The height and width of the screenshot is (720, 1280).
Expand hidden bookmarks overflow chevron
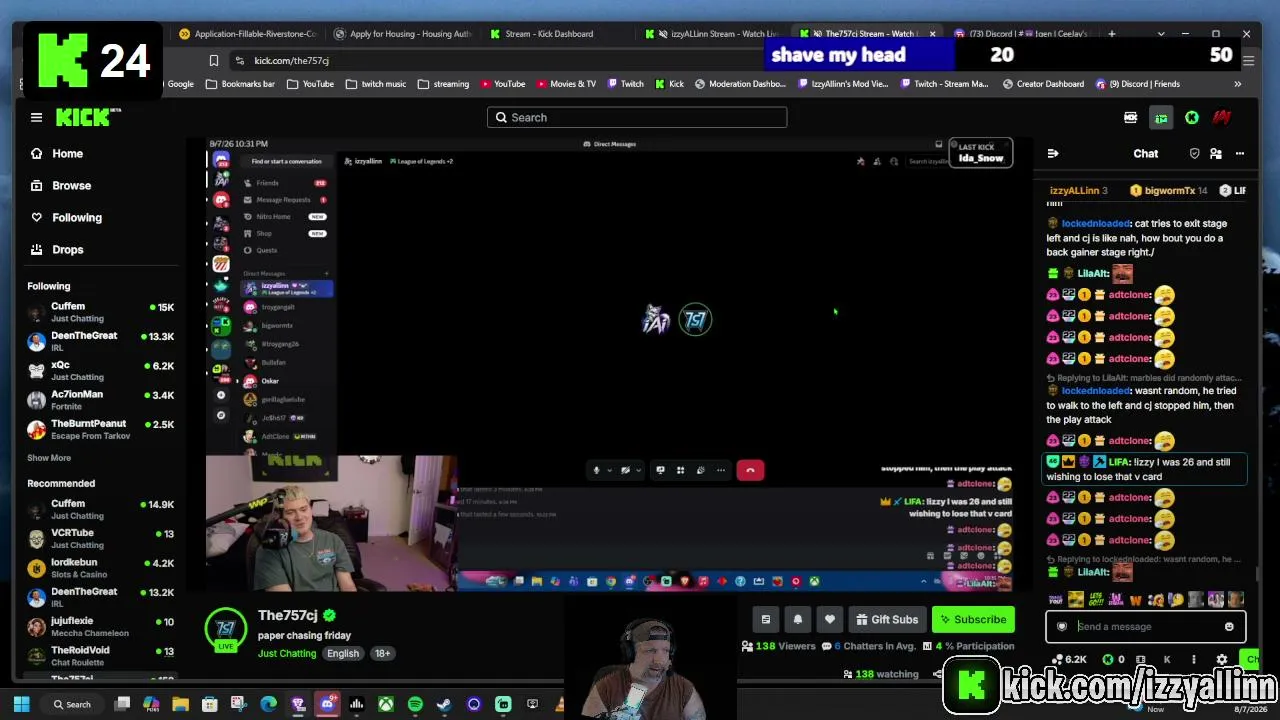(1237, 84)
